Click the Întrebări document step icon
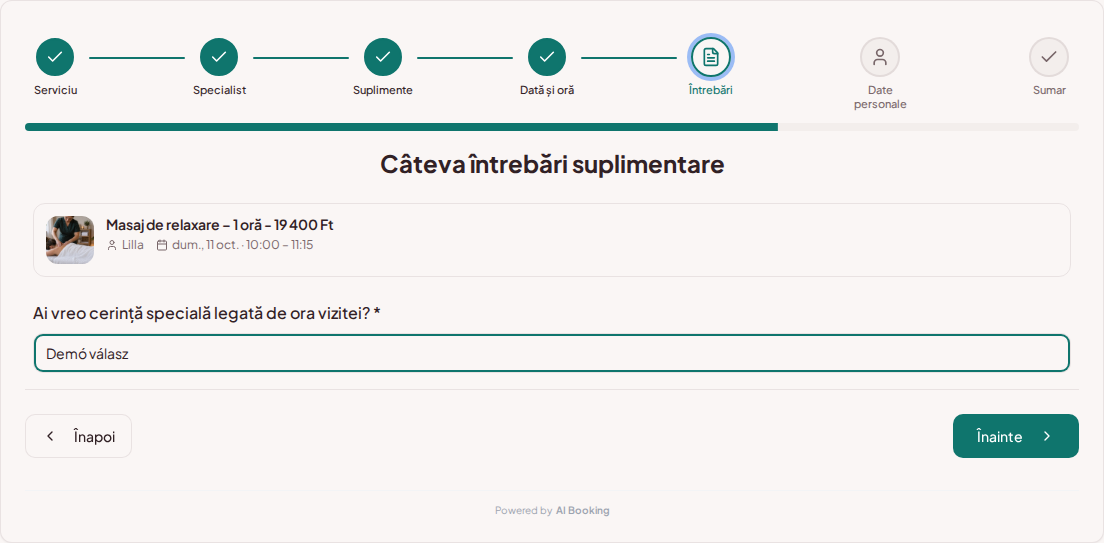Image resolution: width=1104 pixels, height=543 pixels. (x=711, y=57)
